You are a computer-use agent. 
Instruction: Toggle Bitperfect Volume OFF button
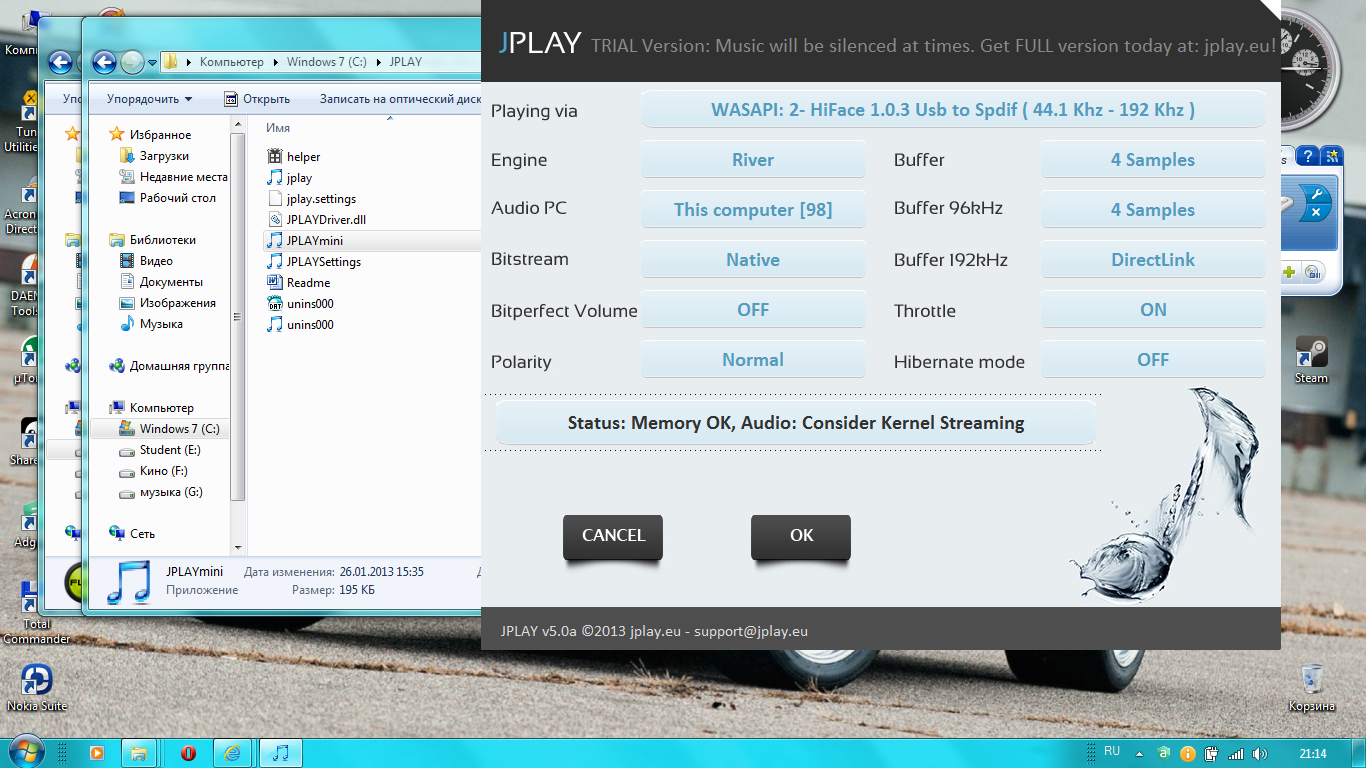click(x=753, y=310)
